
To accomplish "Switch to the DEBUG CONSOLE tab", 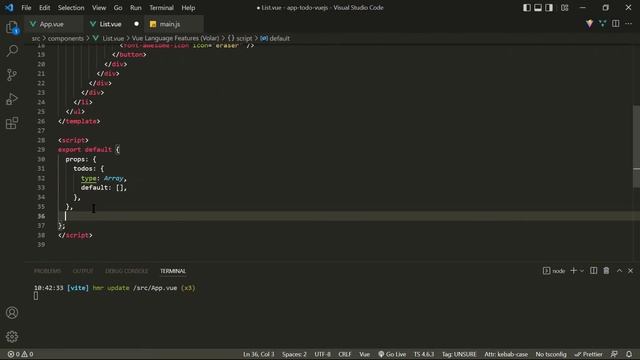I will point(127,271).
